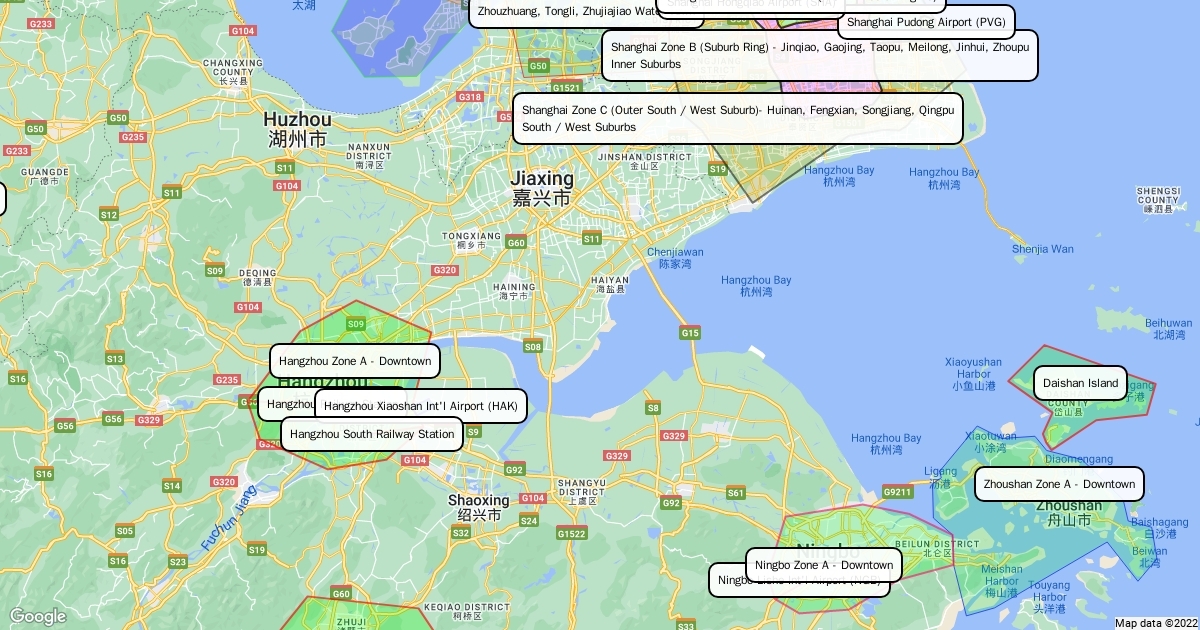
Task: Select the Daishan Island zone label
Action: [x=1080, y=383]
